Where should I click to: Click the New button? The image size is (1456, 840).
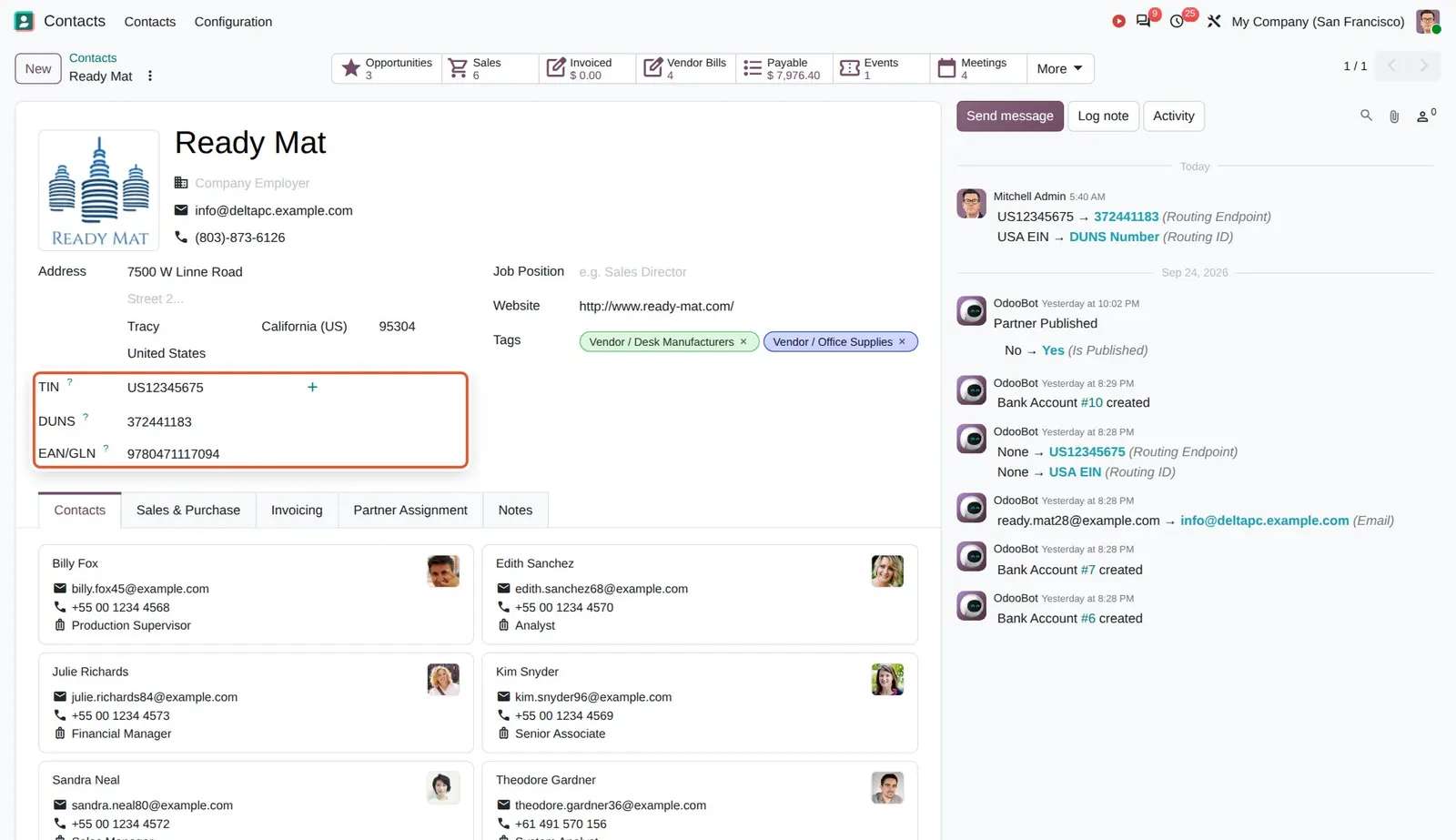pyautogui.click(x=38, y=68)
